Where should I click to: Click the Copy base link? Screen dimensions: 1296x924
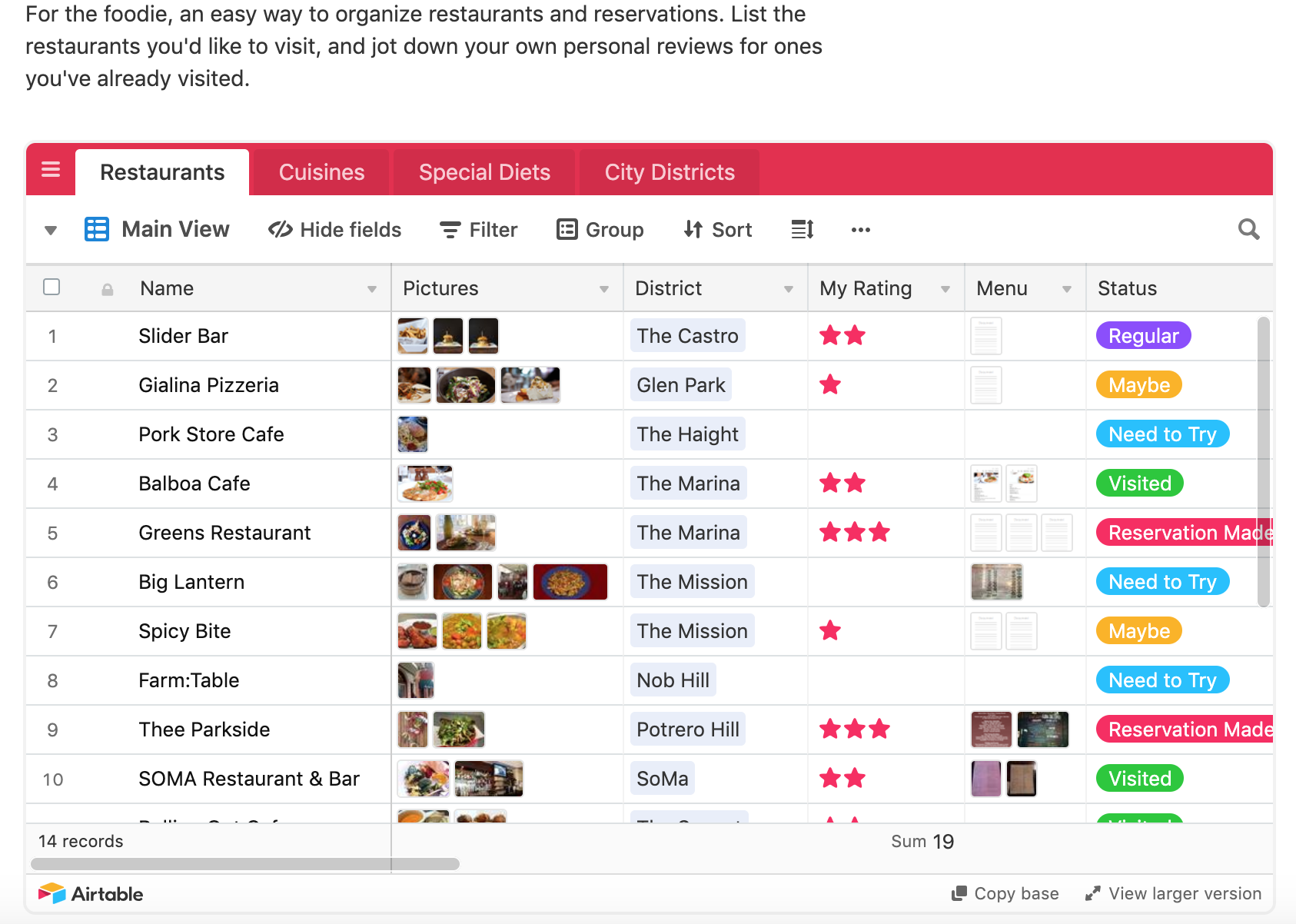1005,893
